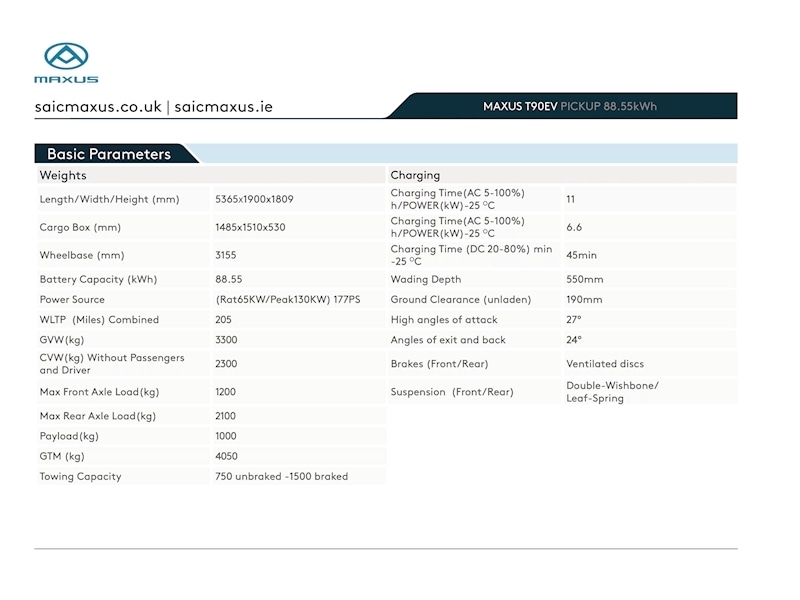This screenshot has height=600, width=800.
Task: Click the Wading Depth 550mm entry
Action: (583, 279)
